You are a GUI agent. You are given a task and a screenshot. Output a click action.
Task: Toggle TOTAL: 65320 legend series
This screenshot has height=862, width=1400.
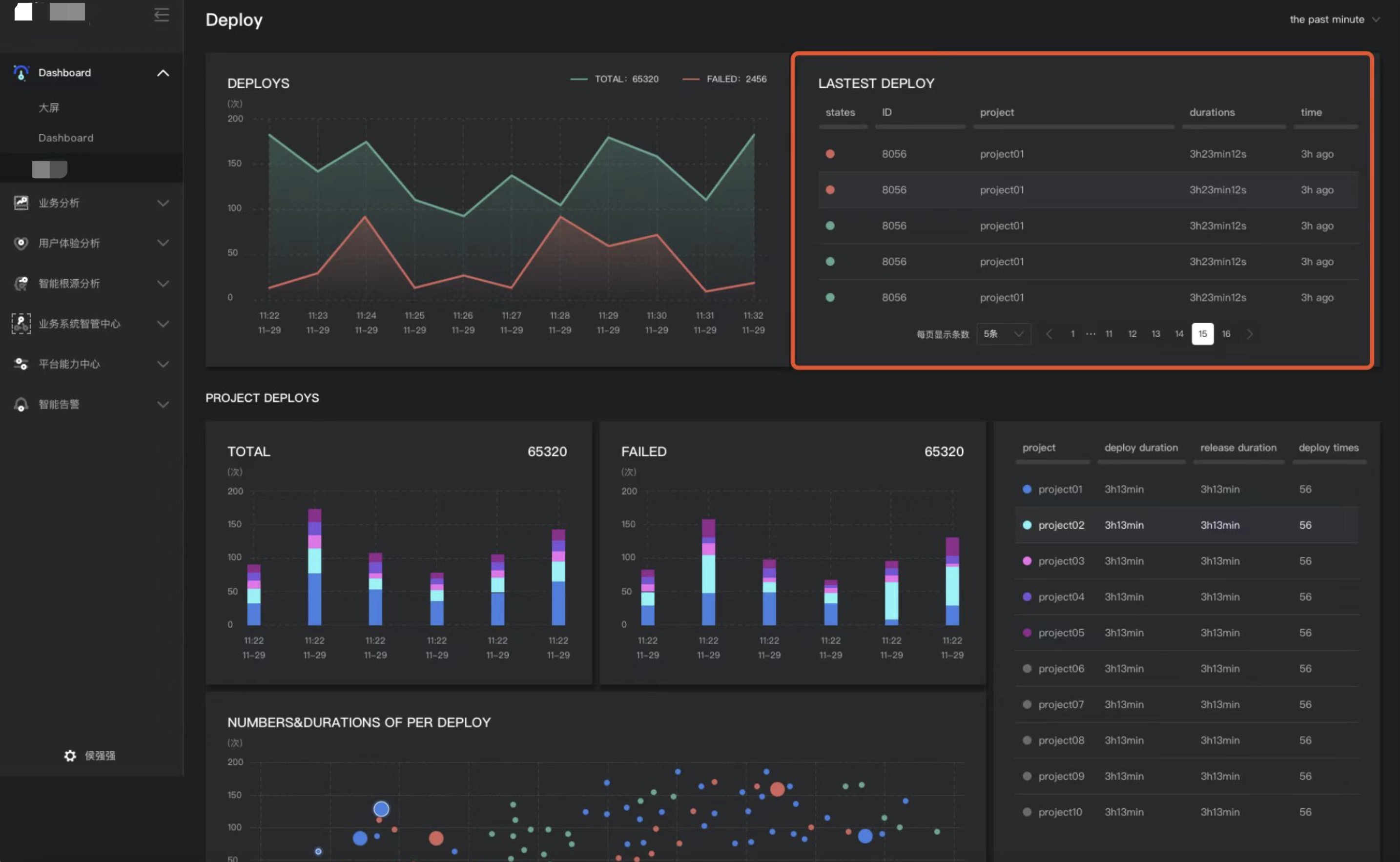(x=614, y=79)
